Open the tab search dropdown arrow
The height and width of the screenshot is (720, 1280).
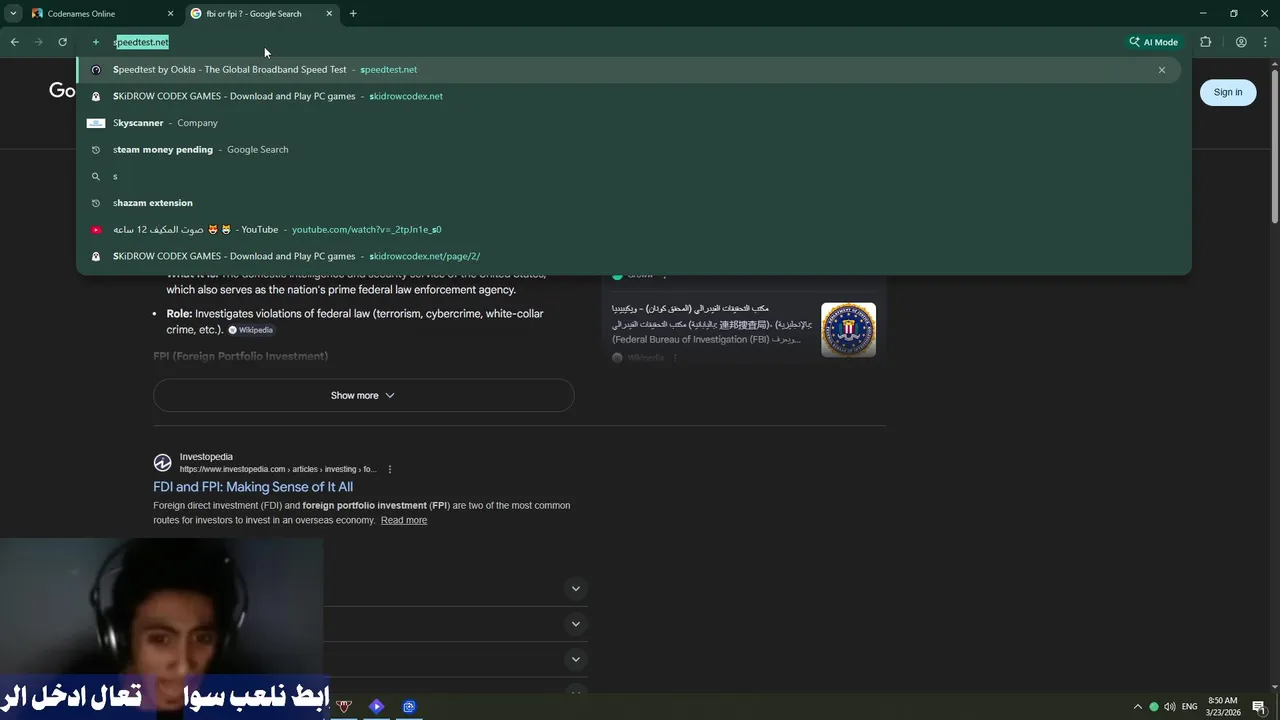pos(13,14)
